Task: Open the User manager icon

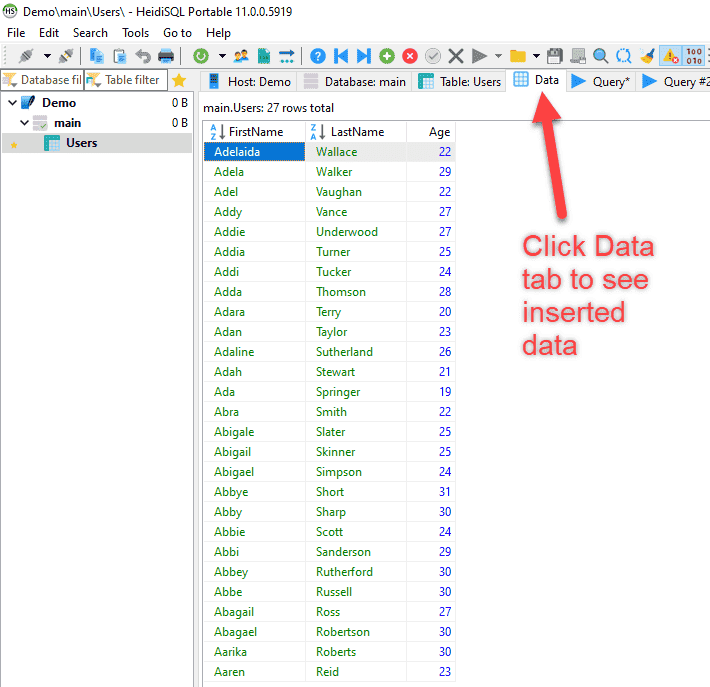Action: (241, 56)
